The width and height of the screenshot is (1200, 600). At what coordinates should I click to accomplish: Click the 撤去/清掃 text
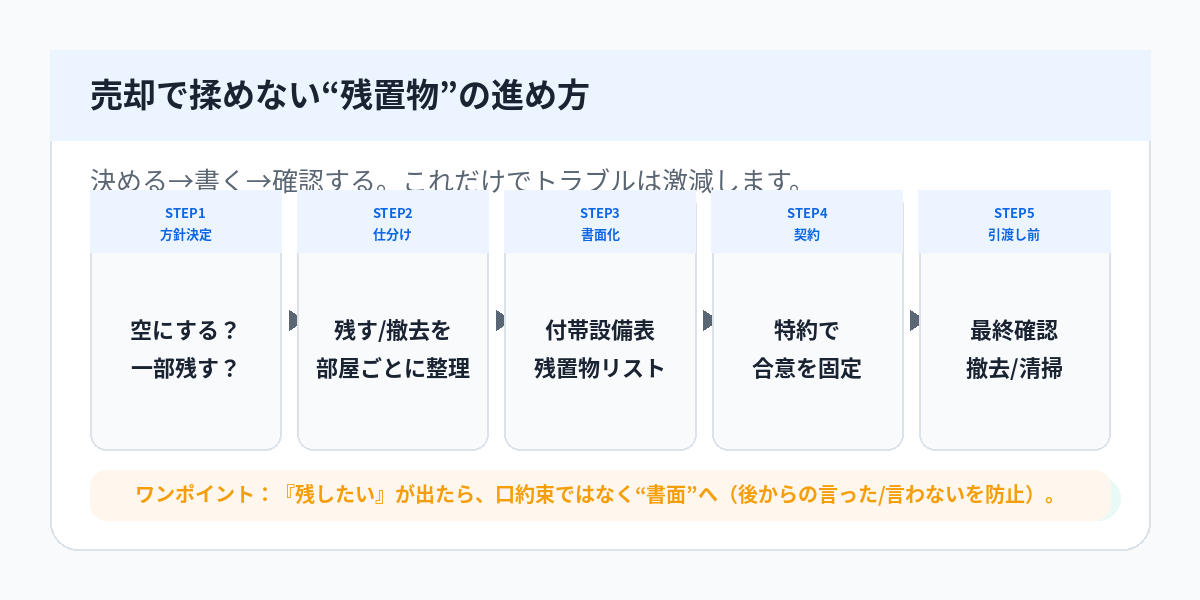point(1014,368)
